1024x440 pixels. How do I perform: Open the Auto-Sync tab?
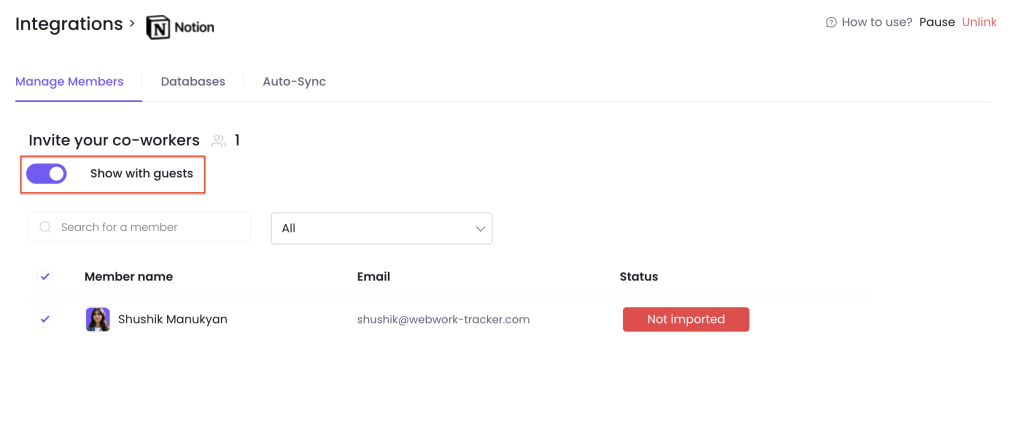tap(295, 82)
